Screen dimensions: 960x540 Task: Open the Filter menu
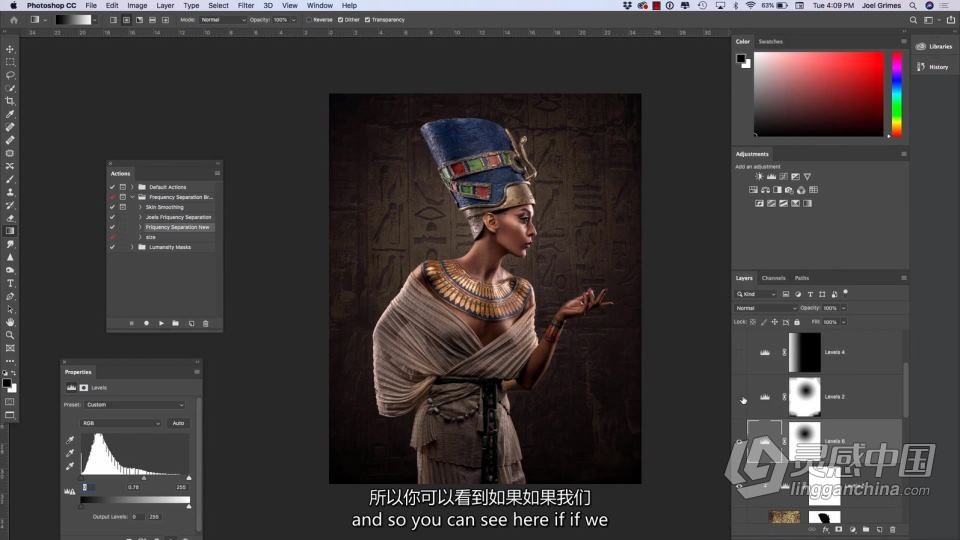tap(246, 6)
